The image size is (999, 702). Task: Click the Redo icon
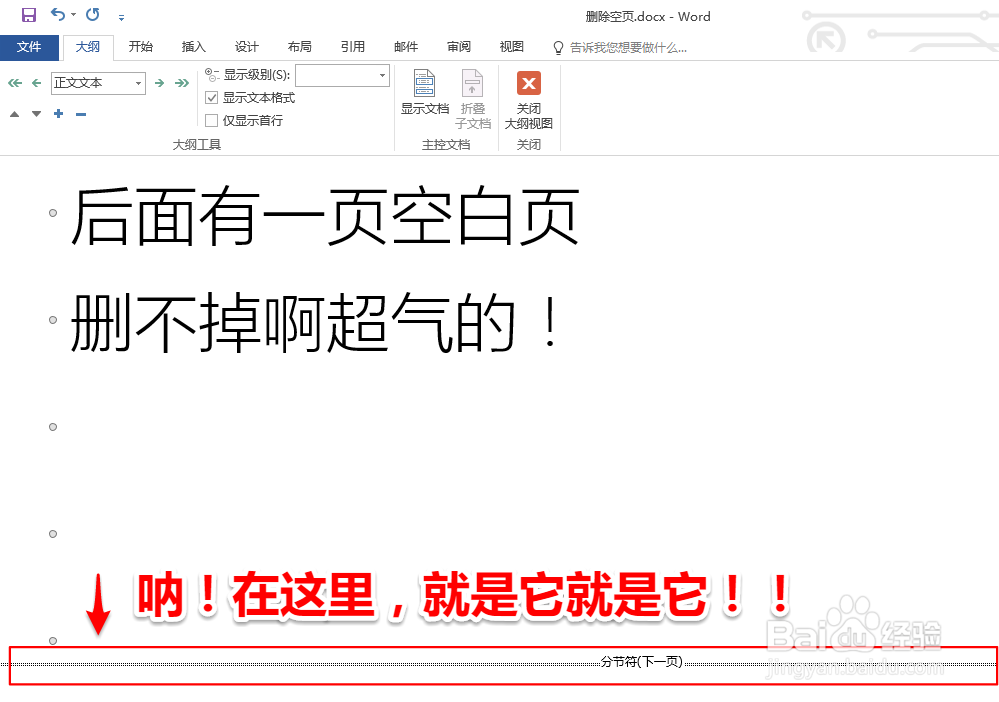(x=93, y=15)
